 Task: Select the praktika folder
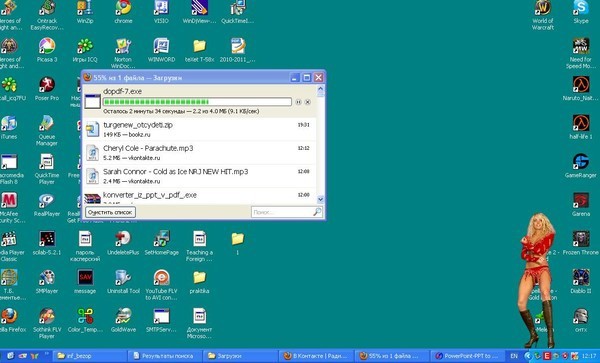pos(199,282)
